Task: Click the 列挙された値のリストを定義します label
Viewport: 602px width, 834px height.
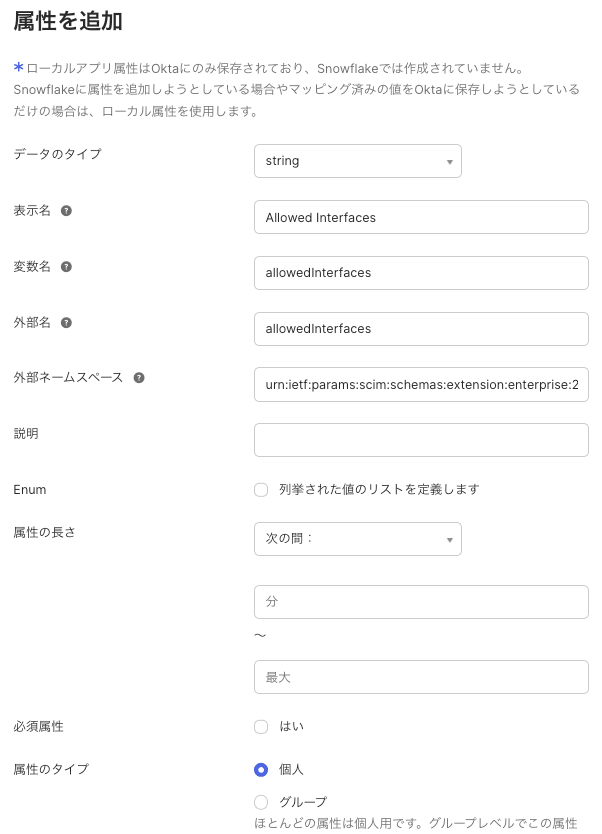Action: pyautogui.click(x=379, y=490)
